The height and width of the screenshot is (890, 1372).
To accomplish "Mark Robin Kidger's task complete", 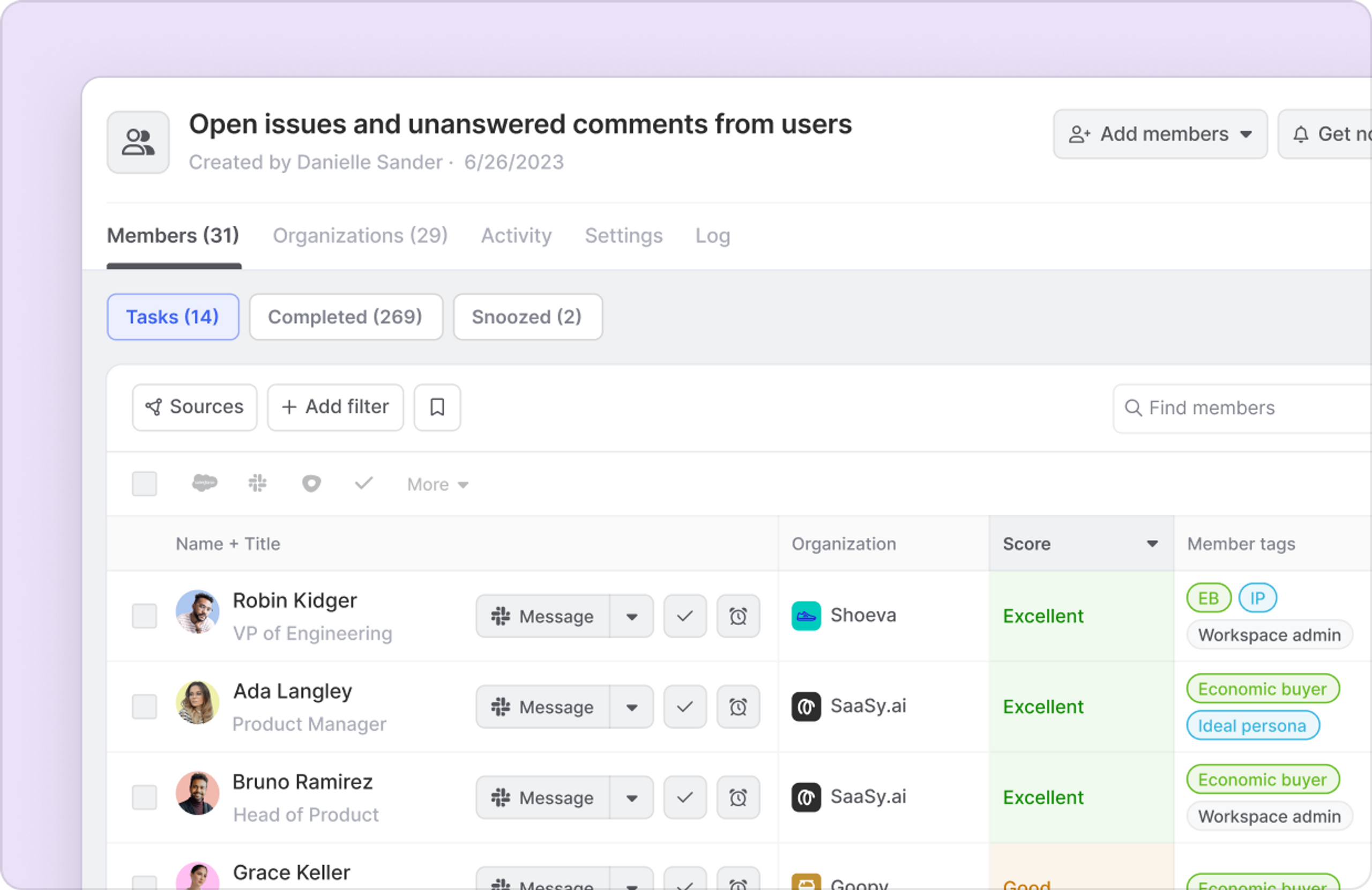I will [x=685, y=616].
